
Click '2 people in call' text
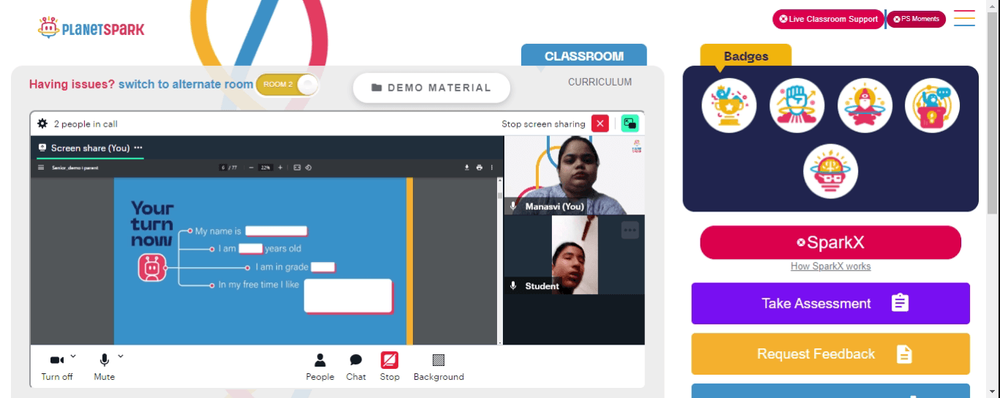(85, 124)
